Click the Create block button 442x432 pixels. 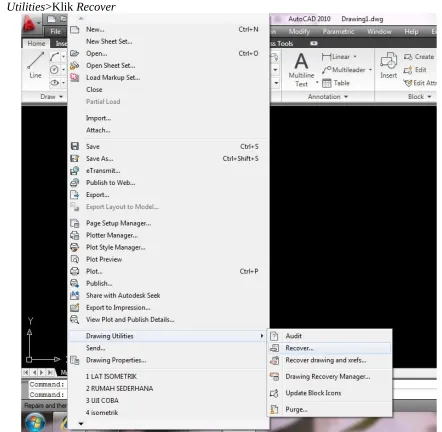click(419, 57)
